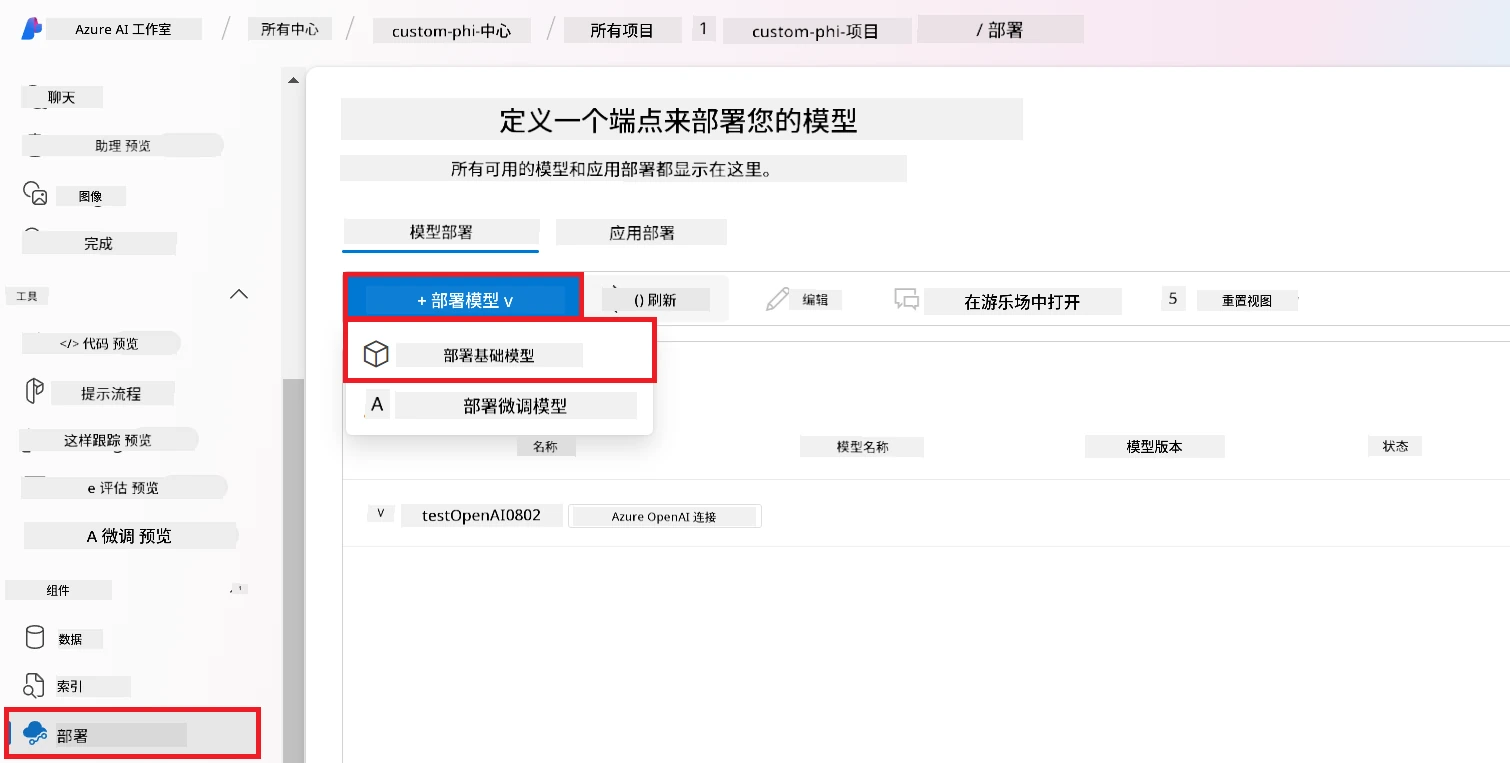This screenshot has width=1510, height=763.
Task: Go to custom-phi-中心 breadcrumb
Action: tap(452, 31)
